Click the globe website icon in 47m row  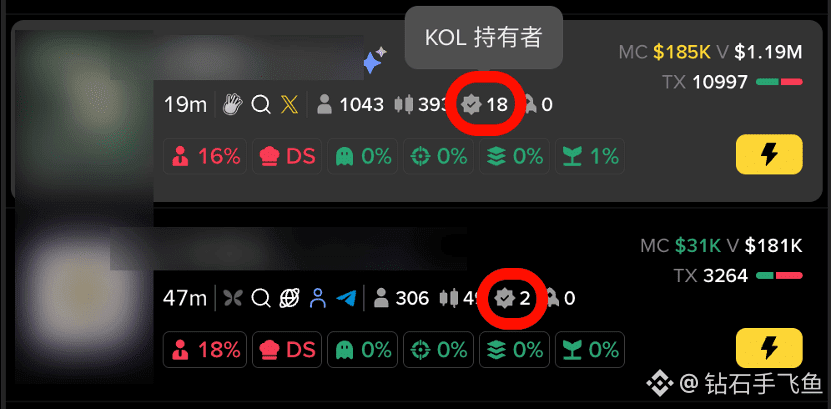pos(290,299)
